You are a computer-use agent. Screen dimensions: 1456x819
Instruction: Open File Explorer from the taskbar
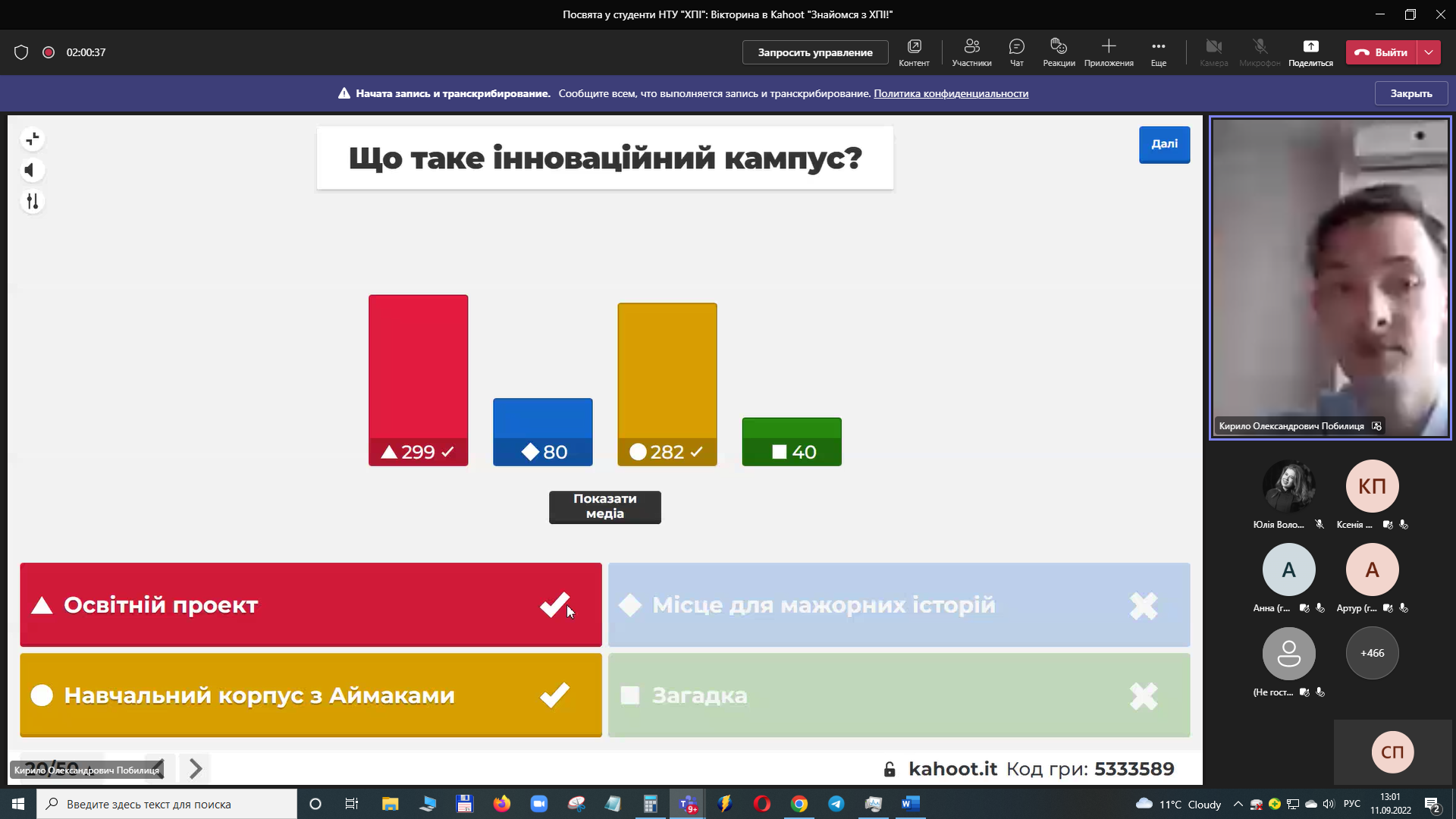[x=390, y=804]
